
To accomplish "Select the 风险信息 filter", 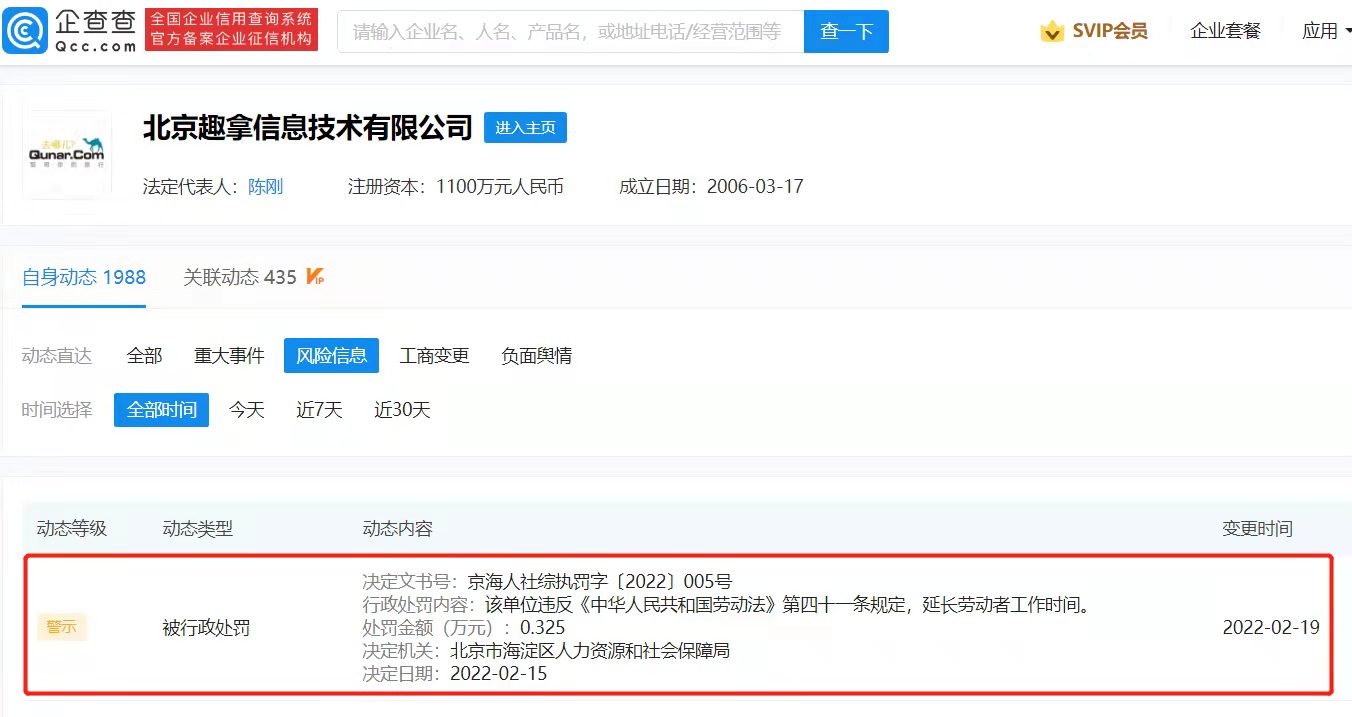I will tap(331, 356).
